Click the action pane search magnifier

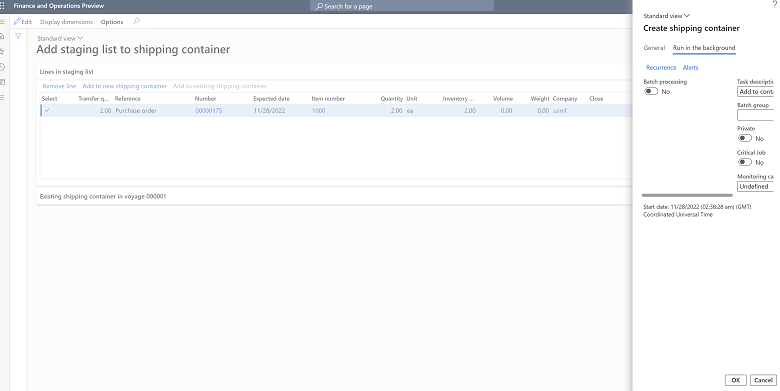coord(136,21)
